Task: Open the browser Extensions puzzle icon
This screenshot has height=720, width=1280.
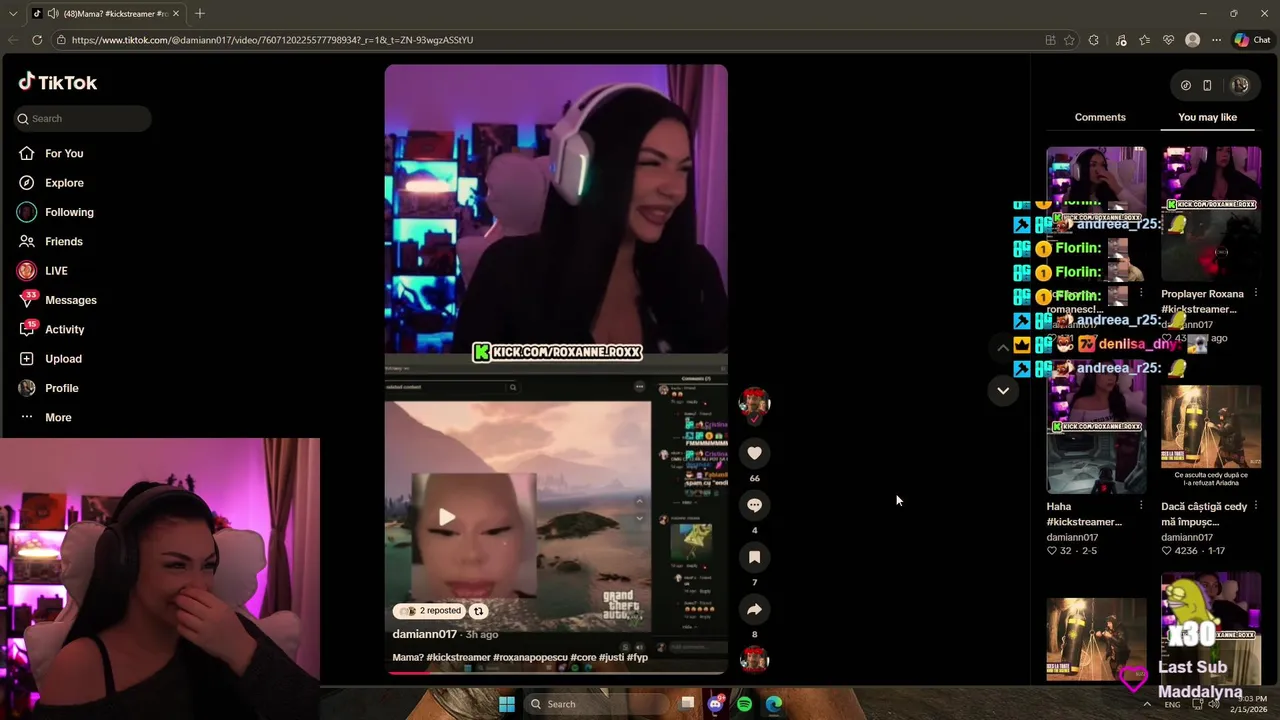Action: (1094, 40)
